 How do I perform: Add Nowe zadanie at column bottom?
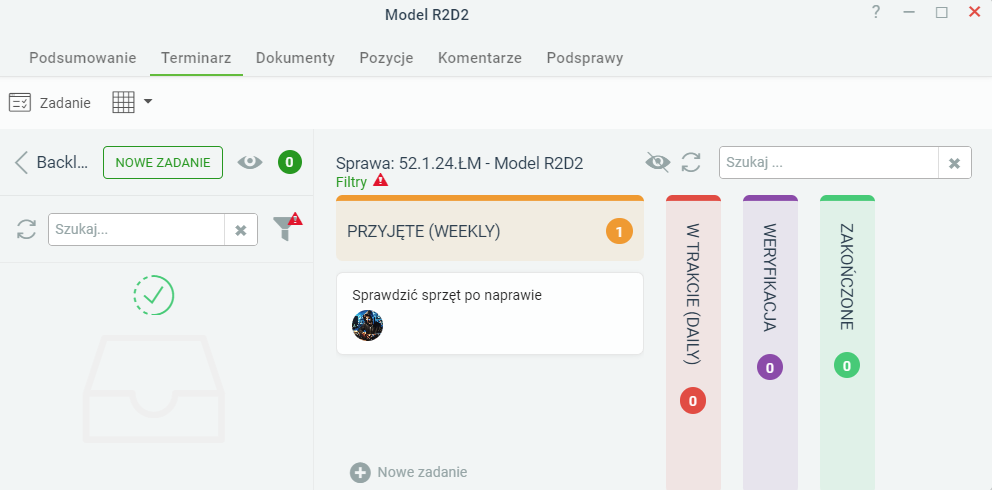point(409,472)
